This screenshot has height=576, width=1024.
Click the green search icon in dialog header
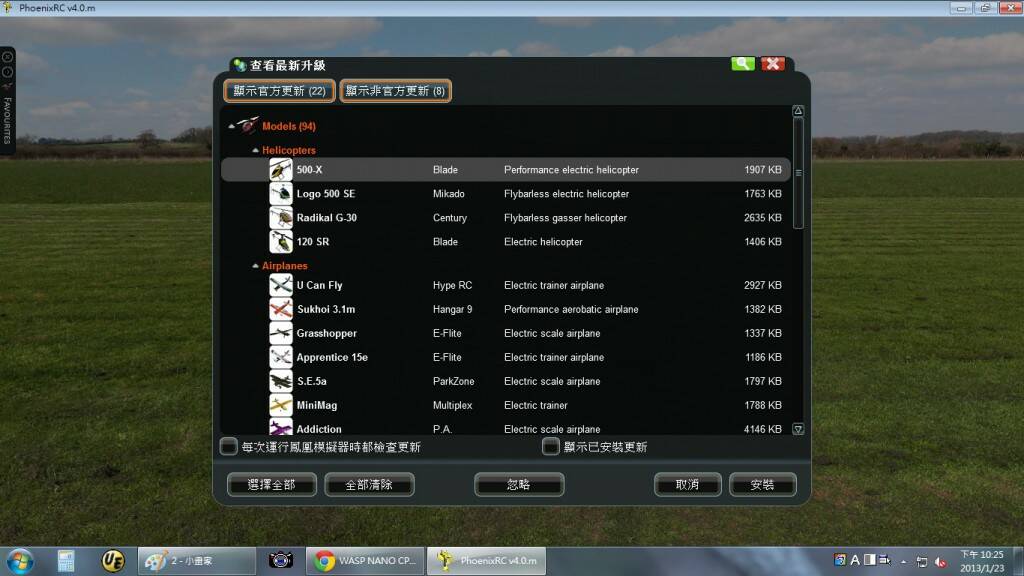742,64
